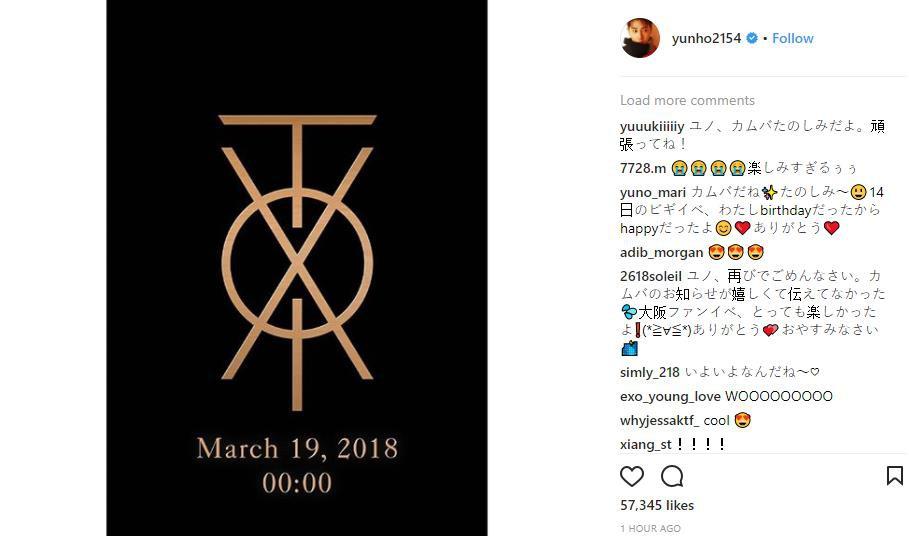Image resolution: width=909 pixels, height=536 pixels.
Task: Open the comment bubble icon
Action: pyautogui.click(x=672, y=476)
